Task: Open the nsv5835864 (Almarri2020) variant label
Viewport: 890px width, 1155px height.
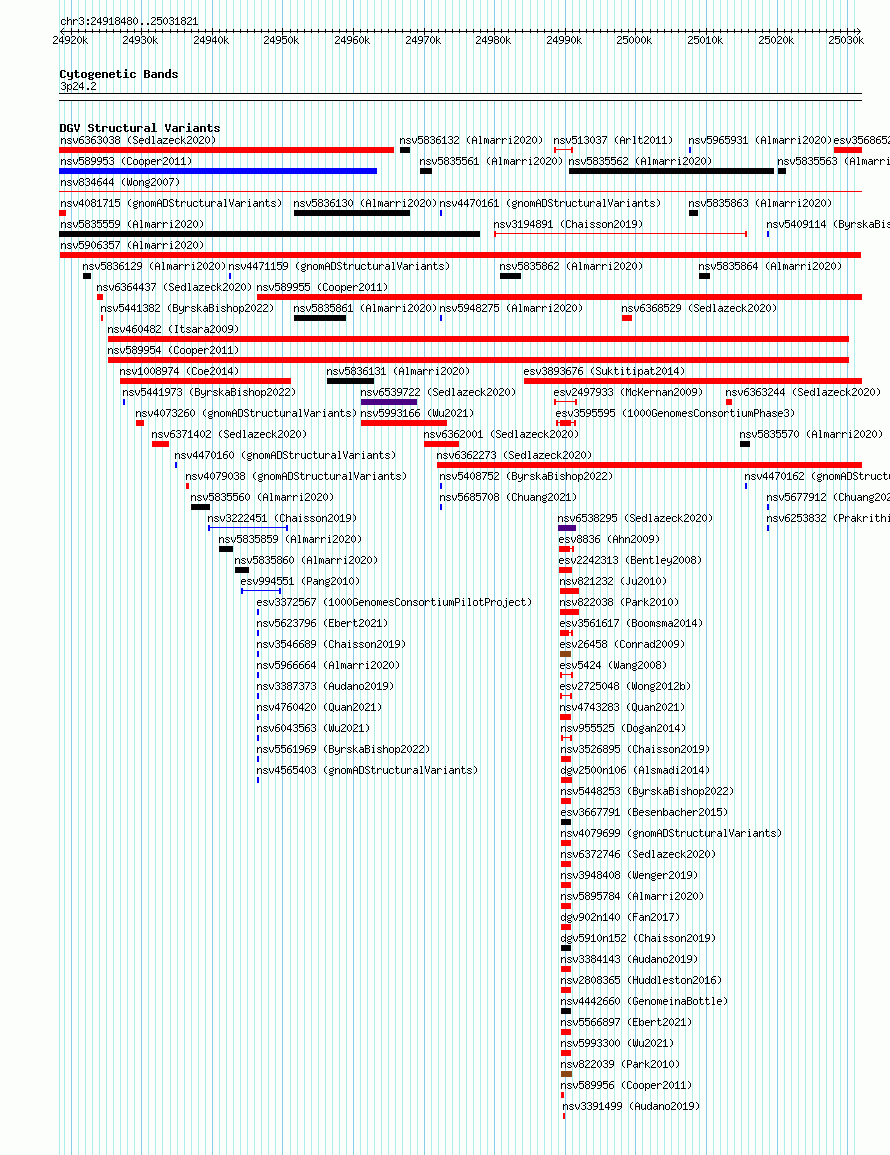Action: pos(770,266)
